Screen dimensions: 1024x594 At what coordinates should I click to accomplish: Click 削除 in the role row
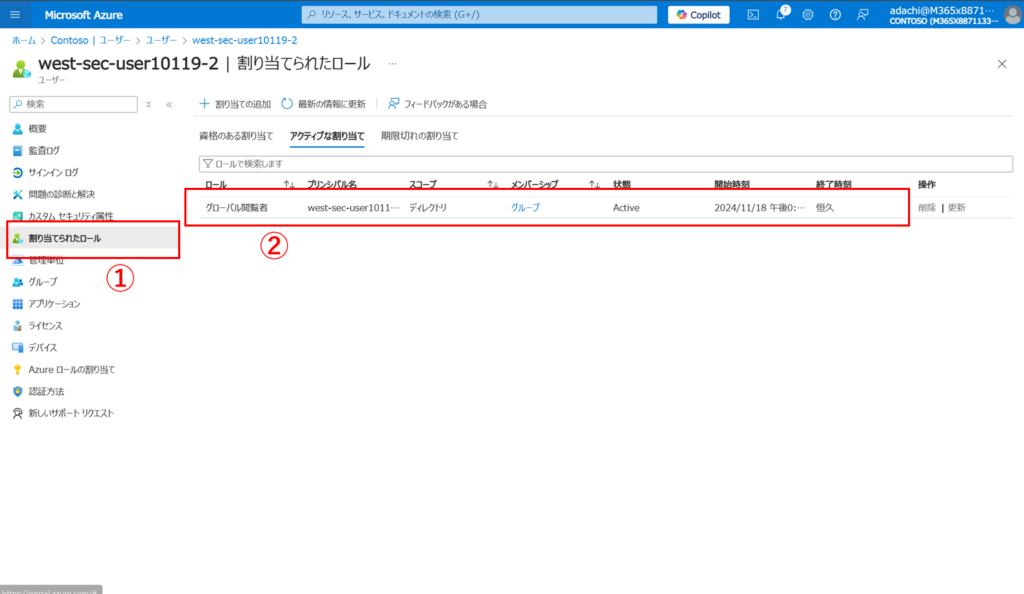[927, 208]
